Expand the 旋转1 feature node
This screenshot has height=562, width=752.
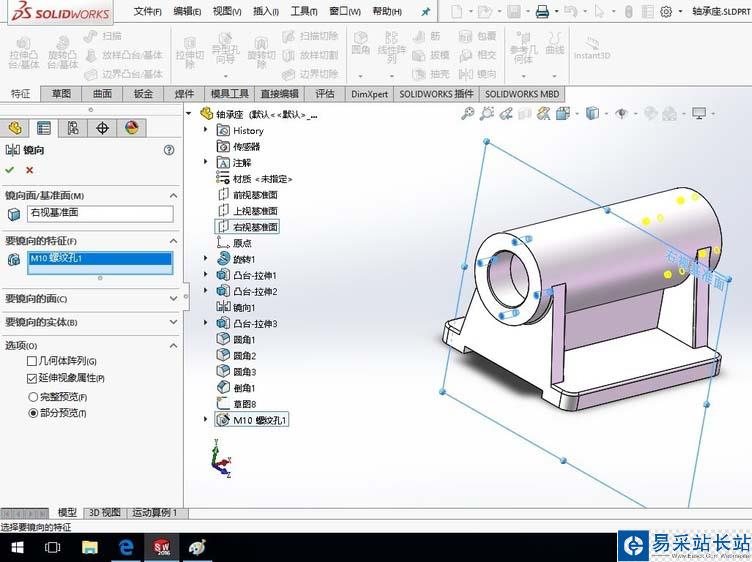206,259
